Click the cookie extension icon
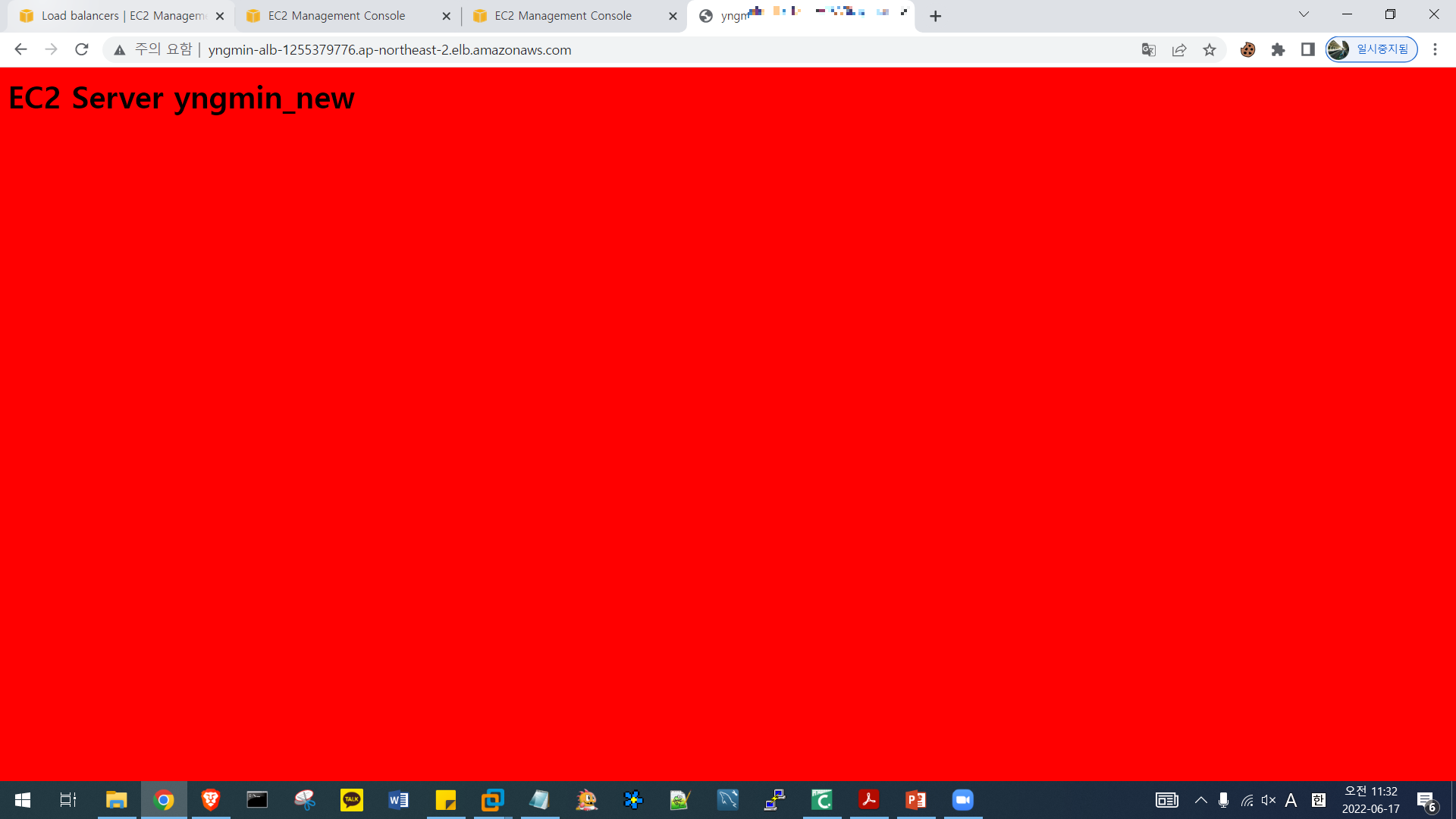The width and height of the screenshot is (1456, 819). point(1247,50)
